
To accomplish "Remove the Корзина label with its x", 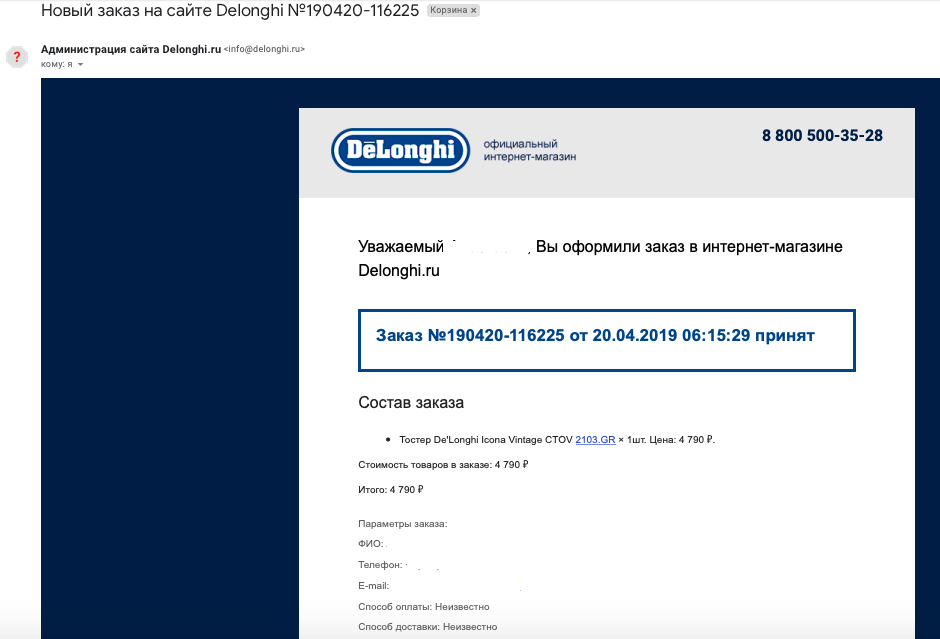I will pos(474,10).
